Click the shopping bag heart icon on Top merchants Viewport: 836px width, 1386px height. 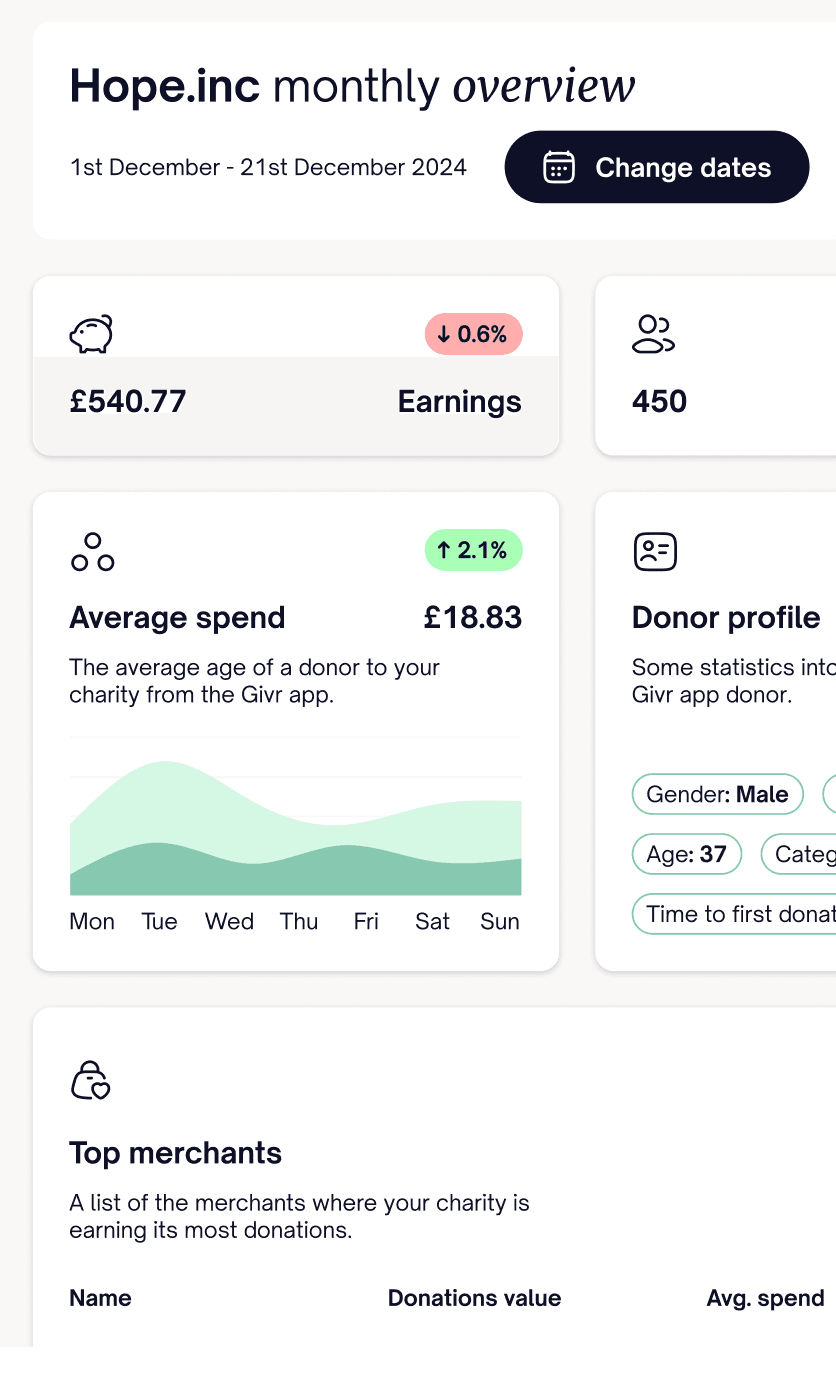90,1080
